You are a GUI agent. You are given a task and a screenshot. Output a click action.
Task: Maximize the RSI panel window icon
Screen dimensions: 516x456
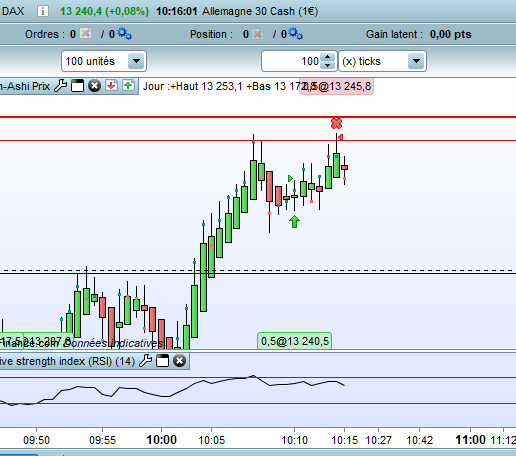tap(163, 361)
